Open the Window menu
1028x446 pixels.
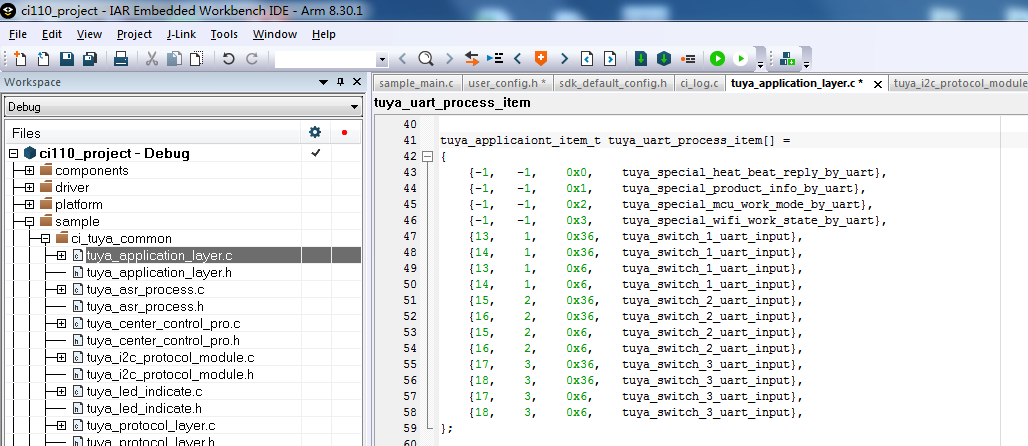click(275, 34)
